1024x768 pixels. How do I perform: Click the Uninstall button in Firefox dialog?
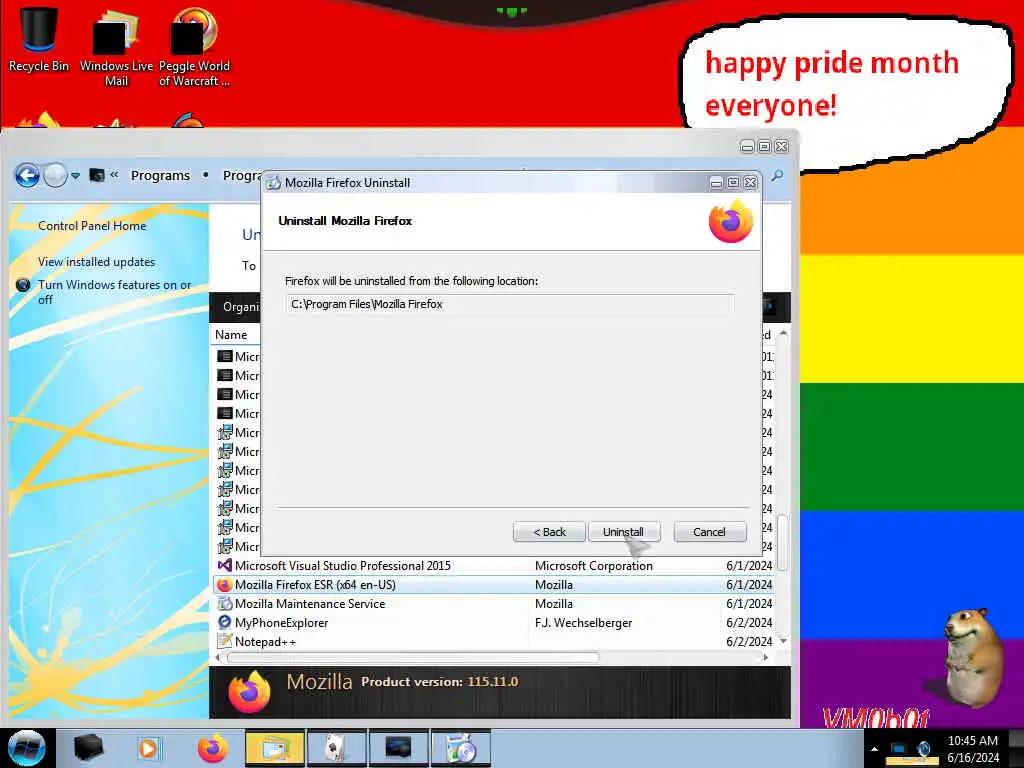pos(624,532)
